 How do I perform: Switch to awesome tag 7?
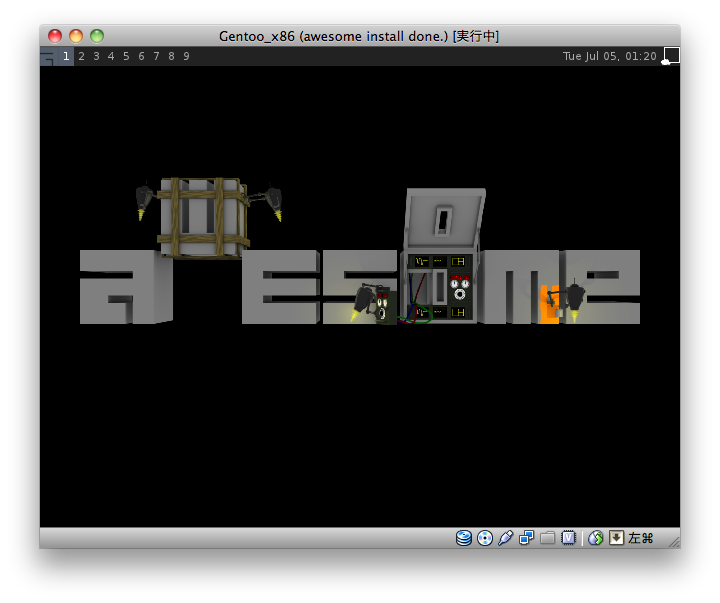[157, 56]
